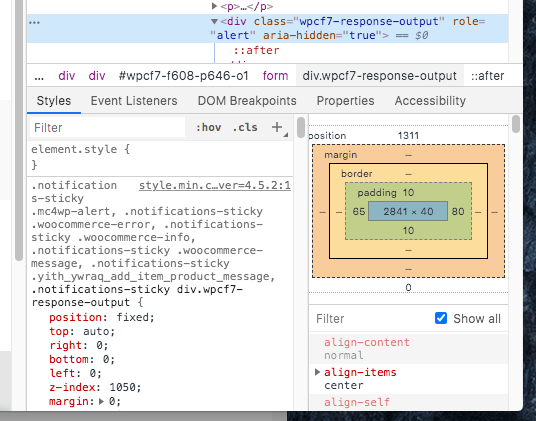Switch to the Properties tab
This screenshot has height=421, width=536.
point(345,101)
